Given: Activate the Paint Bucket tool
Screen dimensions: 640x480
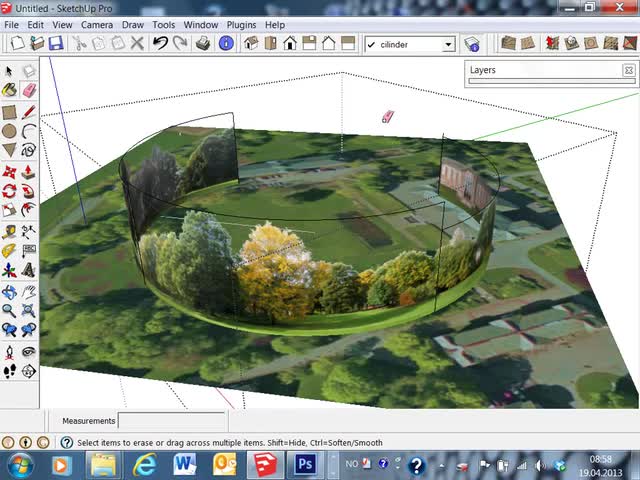Looking at the screenshot, I should tap(9, 90).
